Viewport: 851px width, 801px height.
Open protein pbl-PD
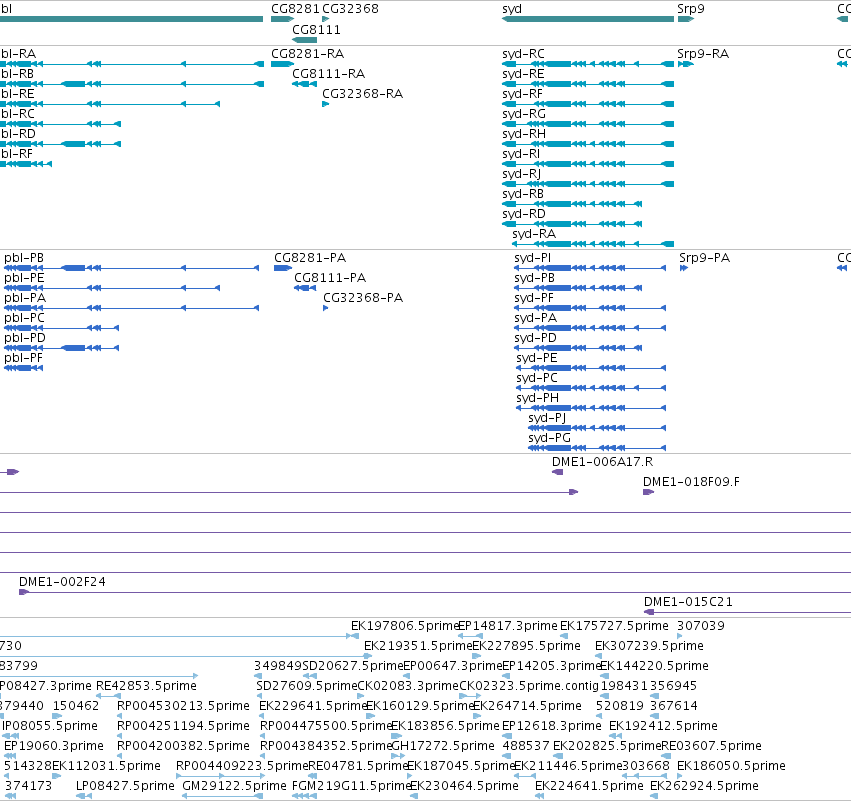[x=24, y=338]
